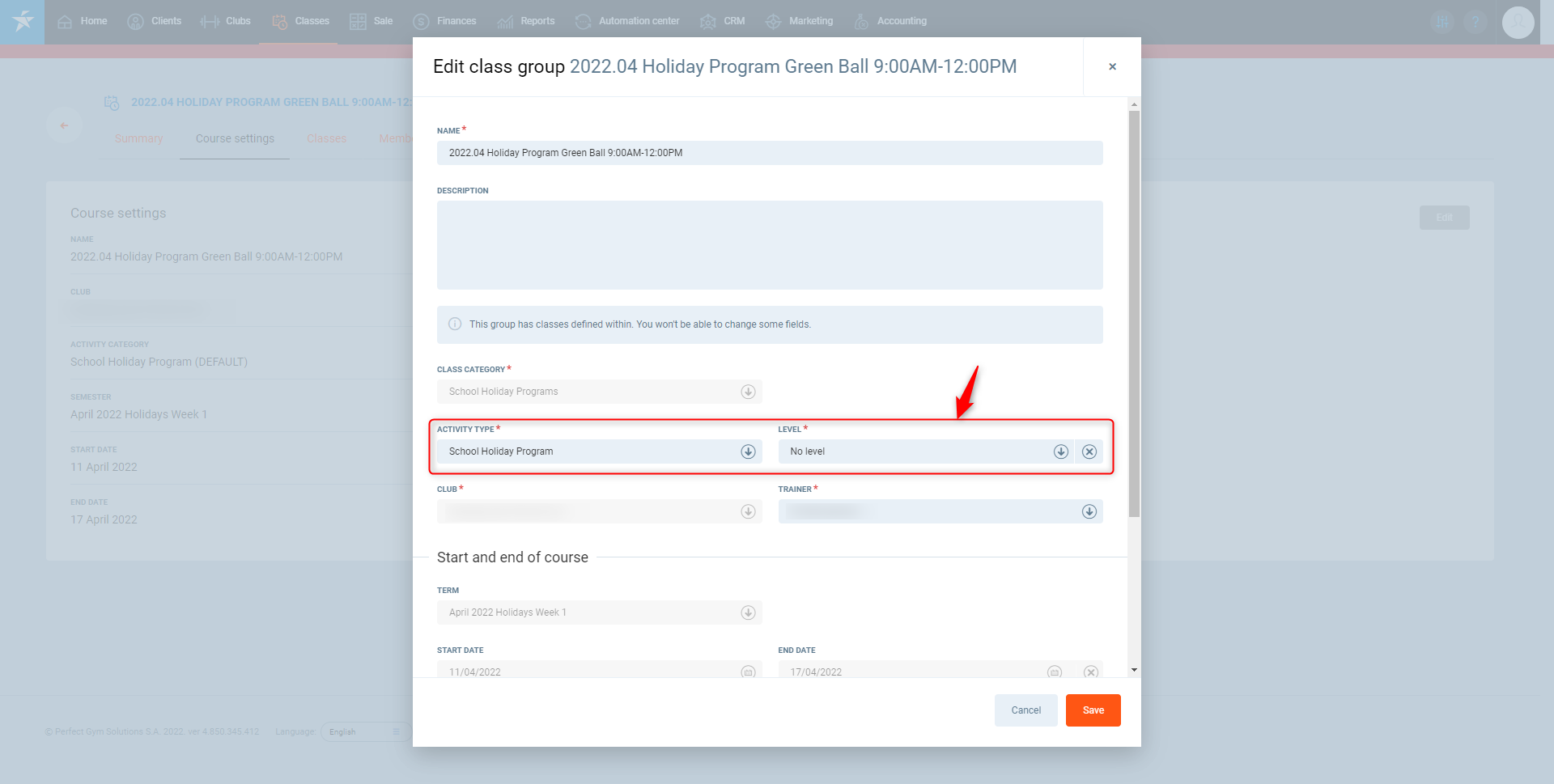Open the Level dropdown arrow

(x=1060, y=451)
